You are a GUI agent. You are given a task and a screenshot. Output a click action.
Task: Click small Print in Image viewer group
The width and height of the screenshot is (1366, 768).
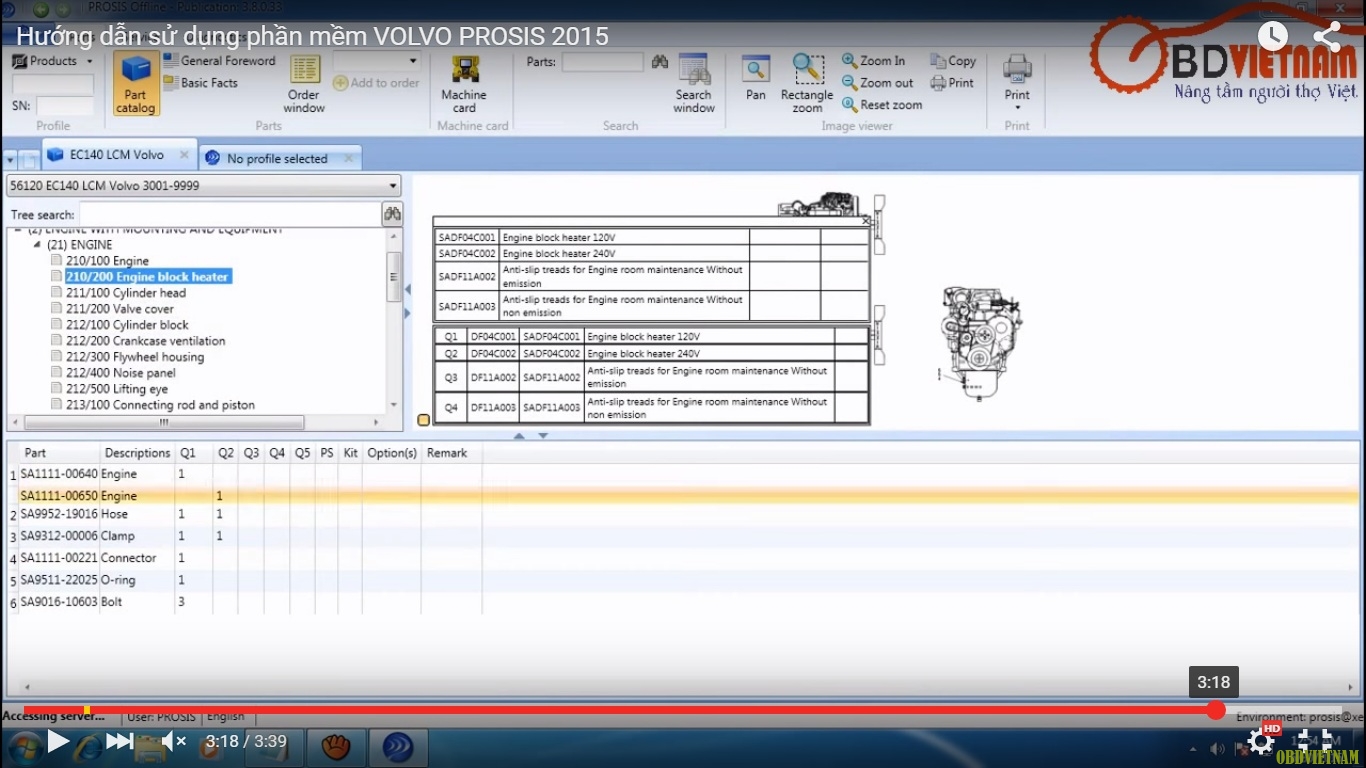click(x=952, y=83)
